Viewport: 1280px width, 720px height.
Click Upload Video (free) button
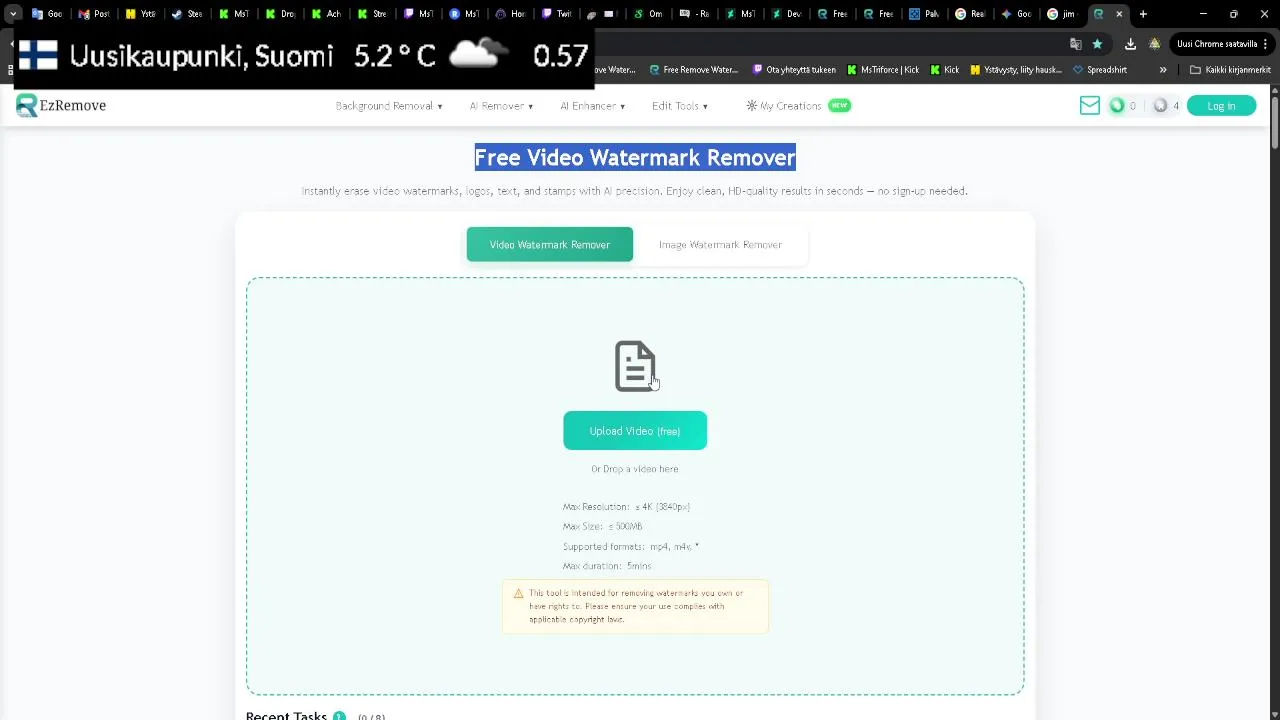coord(635,431)
